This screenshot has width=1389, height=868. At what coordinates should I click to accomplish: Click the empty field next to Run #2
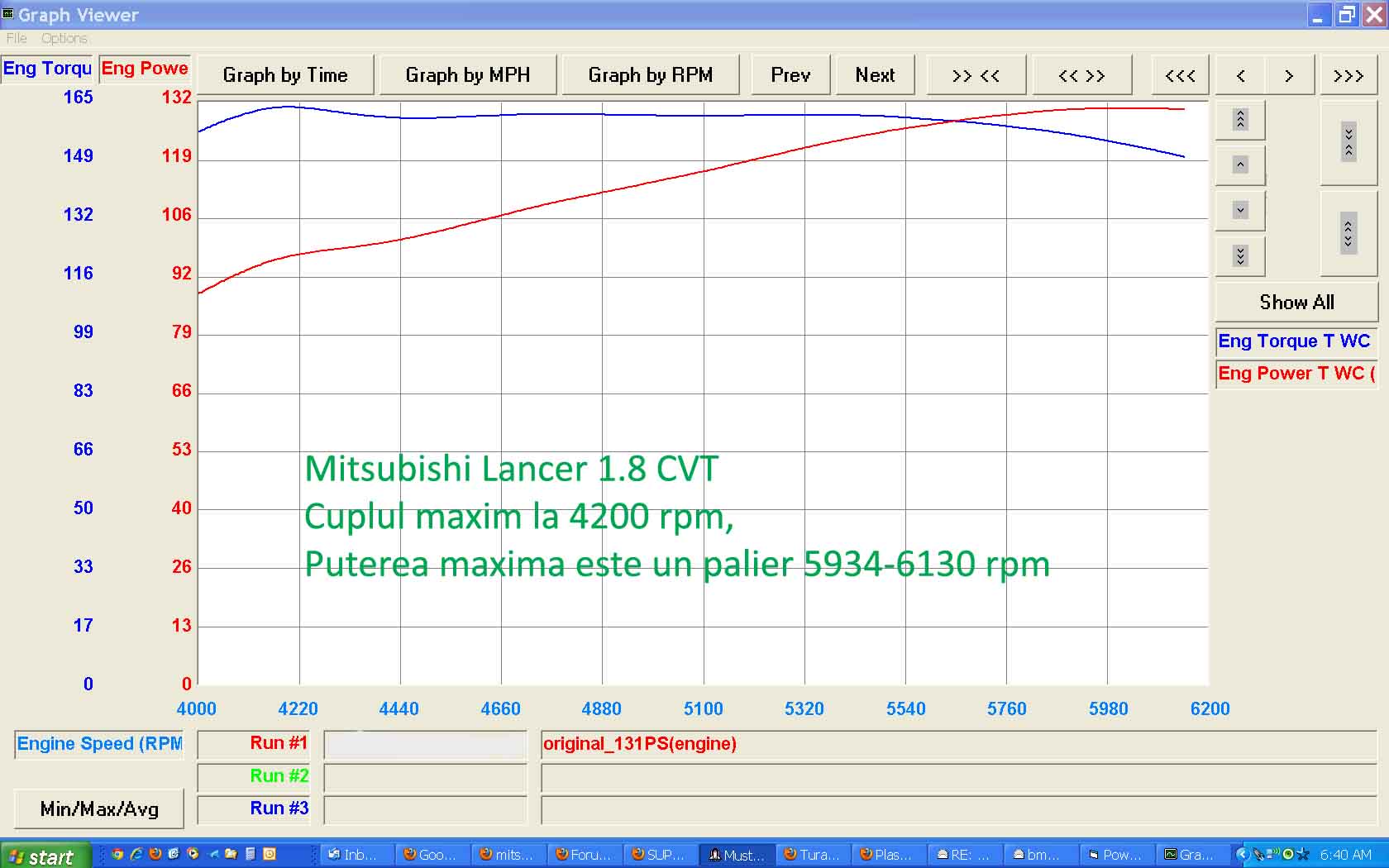[426, 778]
